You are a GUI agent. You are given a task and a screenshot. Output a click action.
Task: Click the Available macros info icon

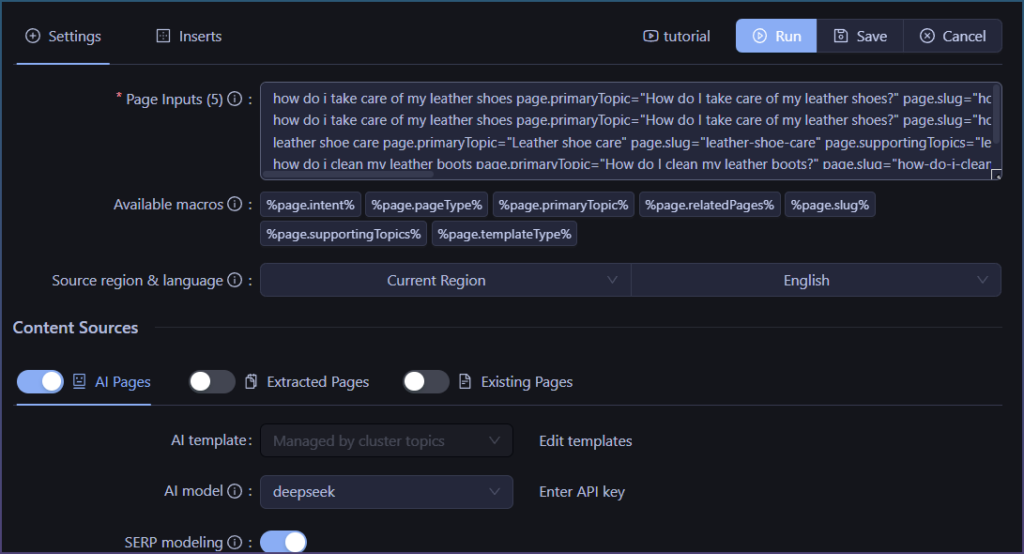(x=235, y=205)
